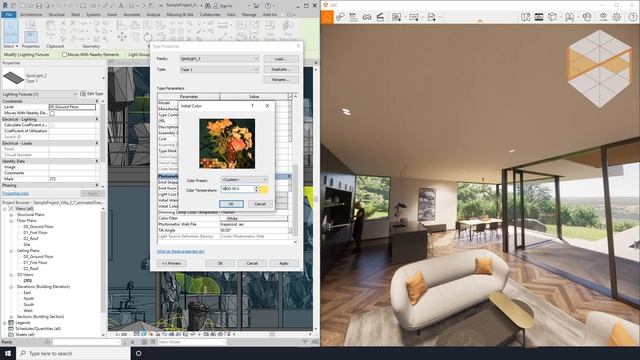This screenshot has width=640, height=360.
Task: Click the Rename... button
Action: [x=280, y=80]
